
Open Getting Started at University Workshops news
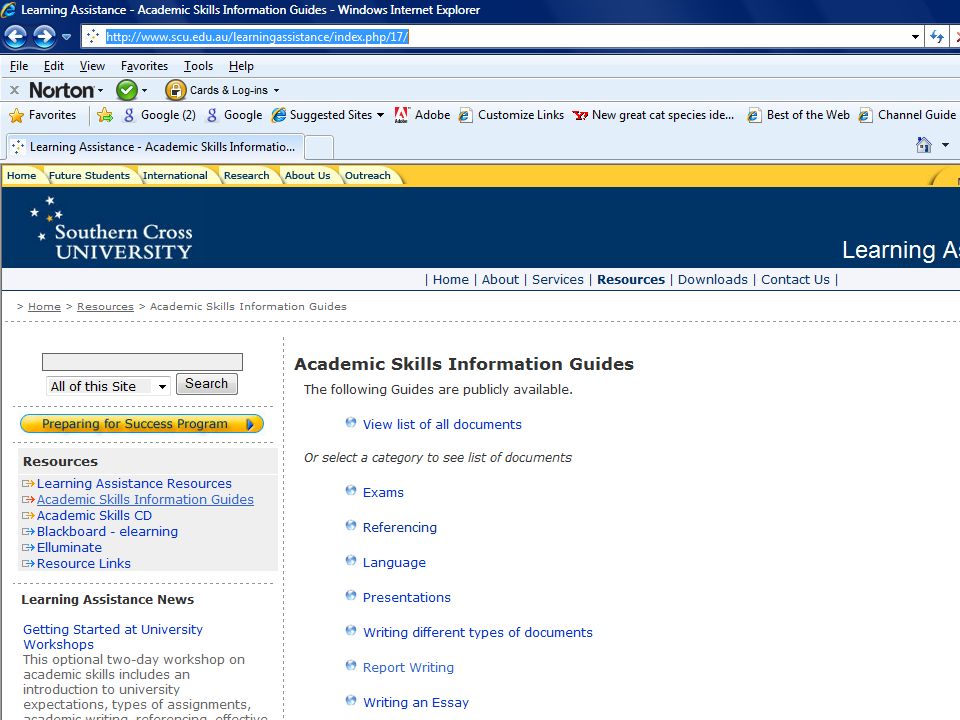[113, 637]
